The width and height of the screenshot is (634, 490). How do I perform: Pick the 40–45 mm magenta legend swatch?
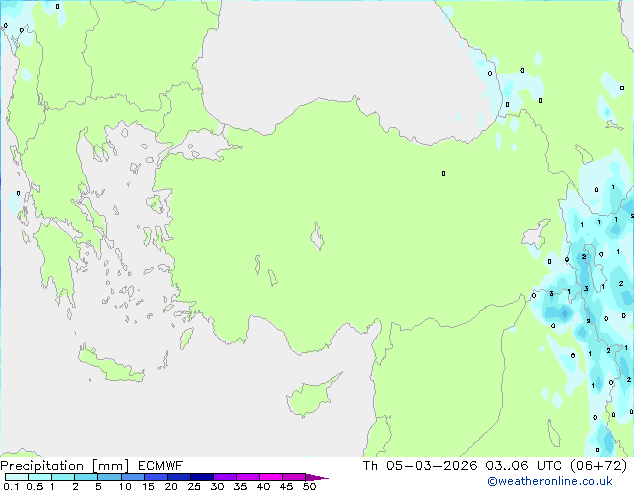[x=271, y=477]
